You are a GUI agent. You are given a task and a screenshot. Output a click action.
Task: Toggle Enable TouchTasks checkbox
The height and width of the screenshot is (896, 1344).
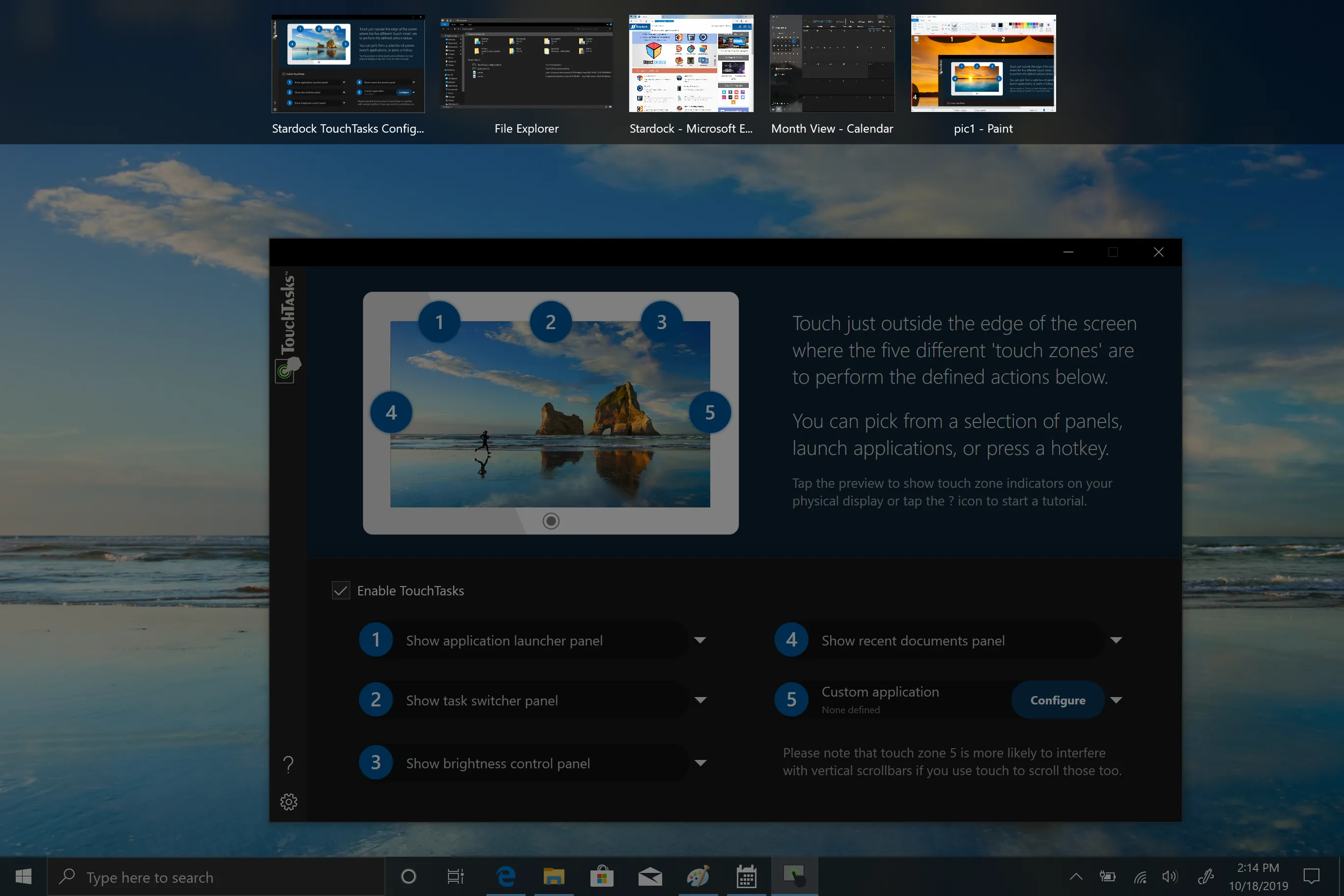click(341, 590)
